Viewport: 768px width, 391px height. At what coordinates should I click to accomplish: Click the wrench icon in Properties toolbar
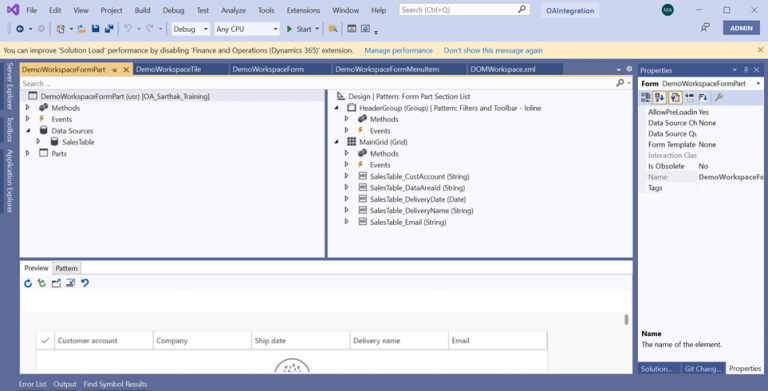click(719, 98)
